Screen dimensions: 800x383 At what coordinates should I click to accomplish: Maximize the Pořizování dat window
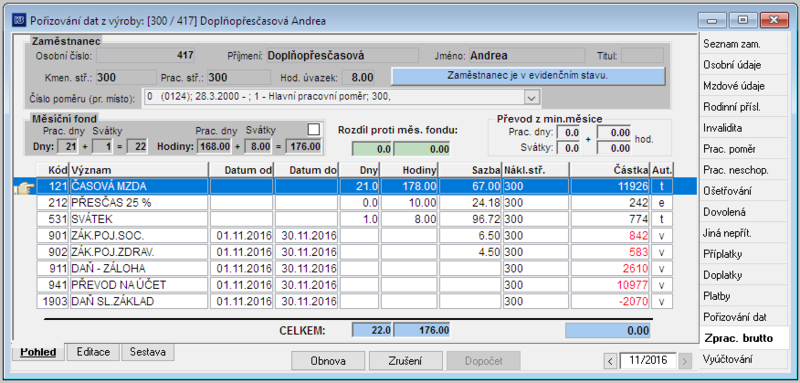pos(742,21)
